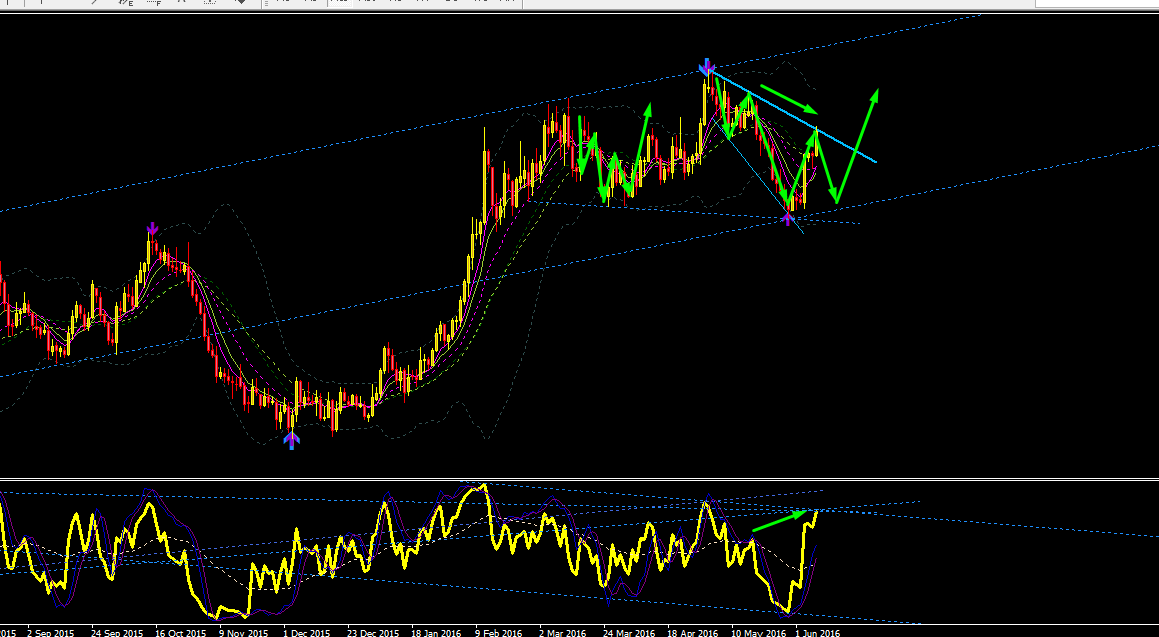Click the yellow oscillator peak near February 2016
The height and width of the screenshot is (637, 1159).
483,488
